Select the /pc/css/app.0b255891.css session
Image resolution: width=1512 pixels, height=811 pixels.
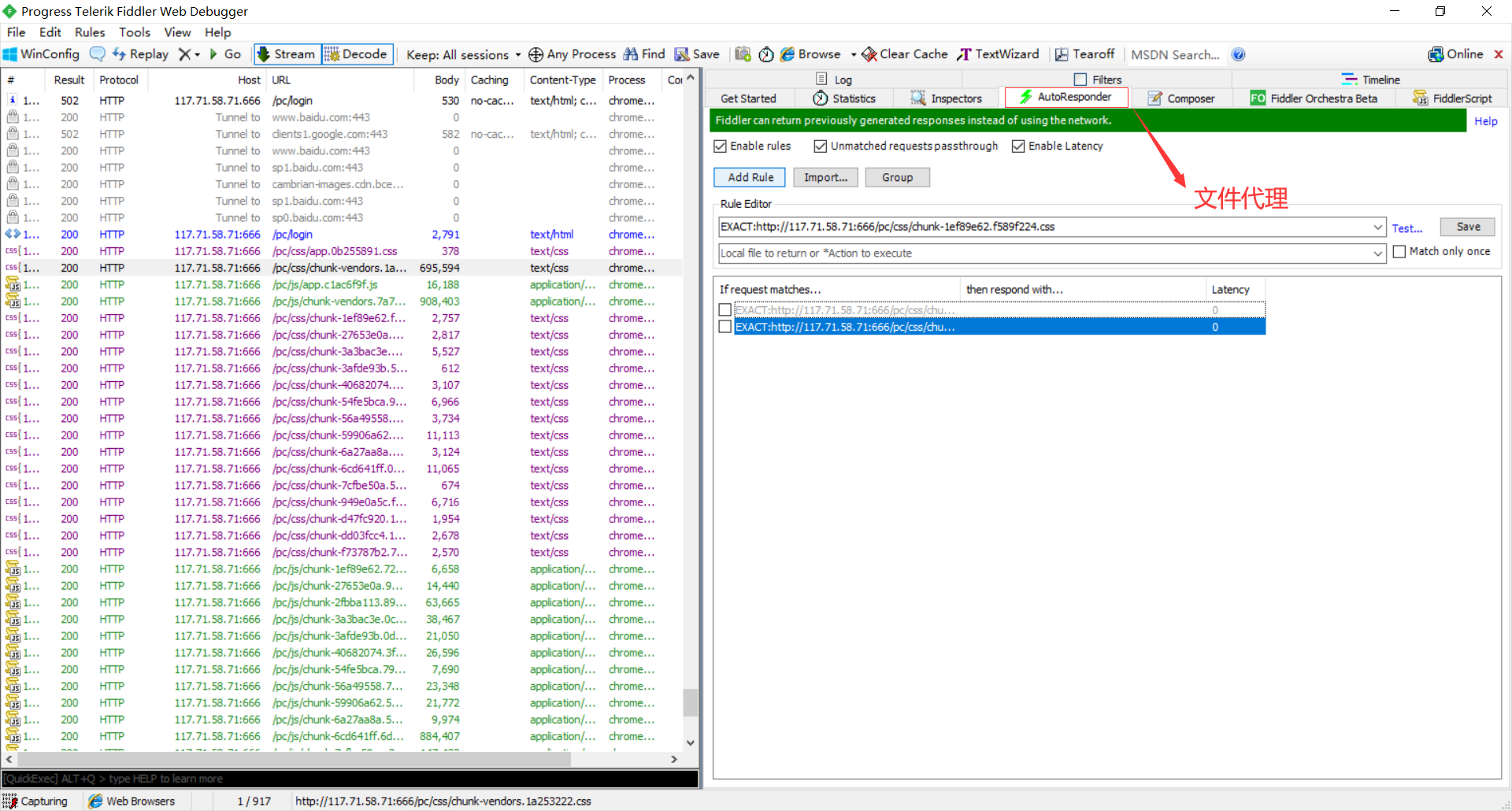[342, 251]
